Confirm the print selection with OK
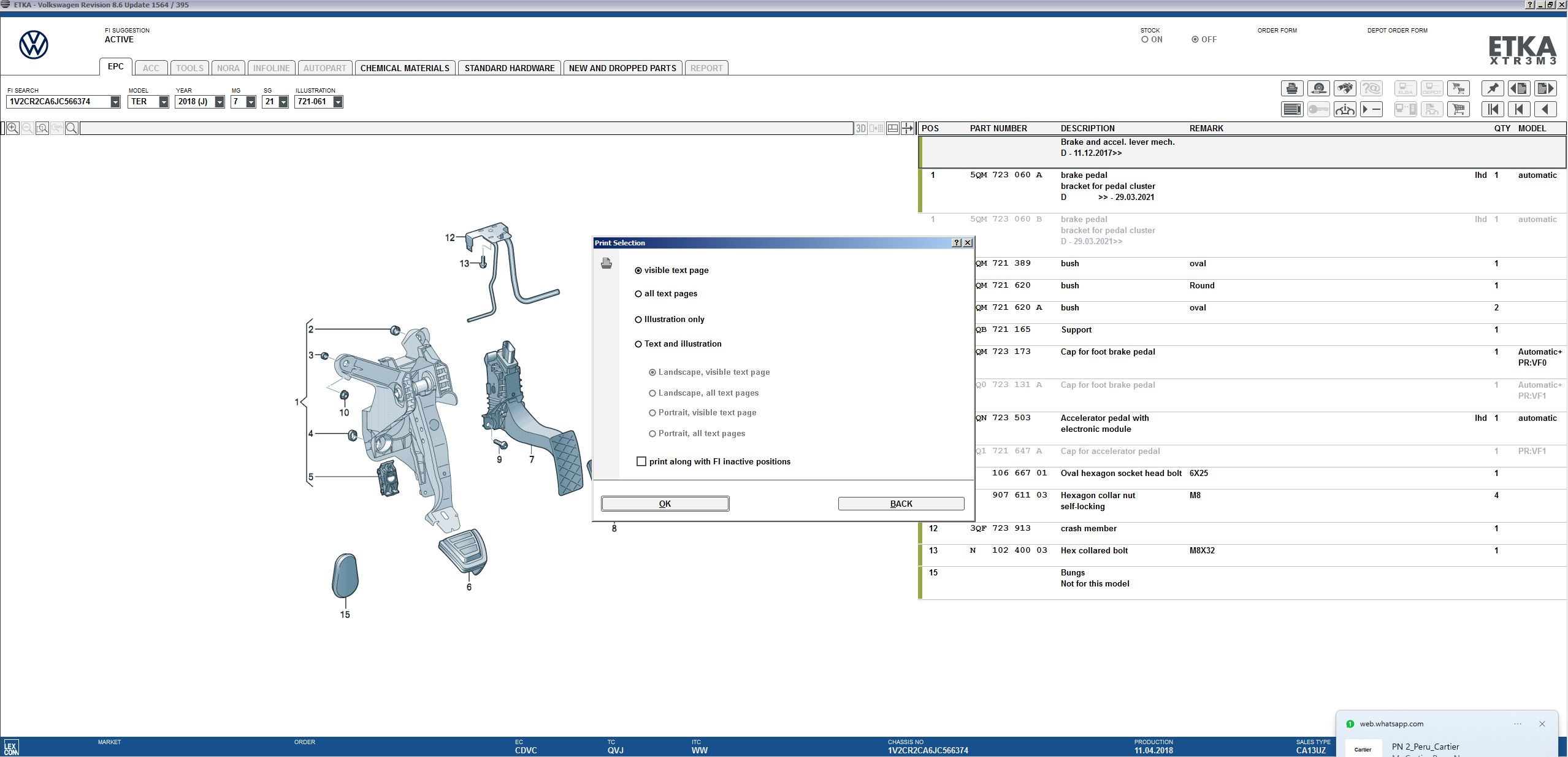Viewport: 1568px width, 757px height. [x=664, y=504]
